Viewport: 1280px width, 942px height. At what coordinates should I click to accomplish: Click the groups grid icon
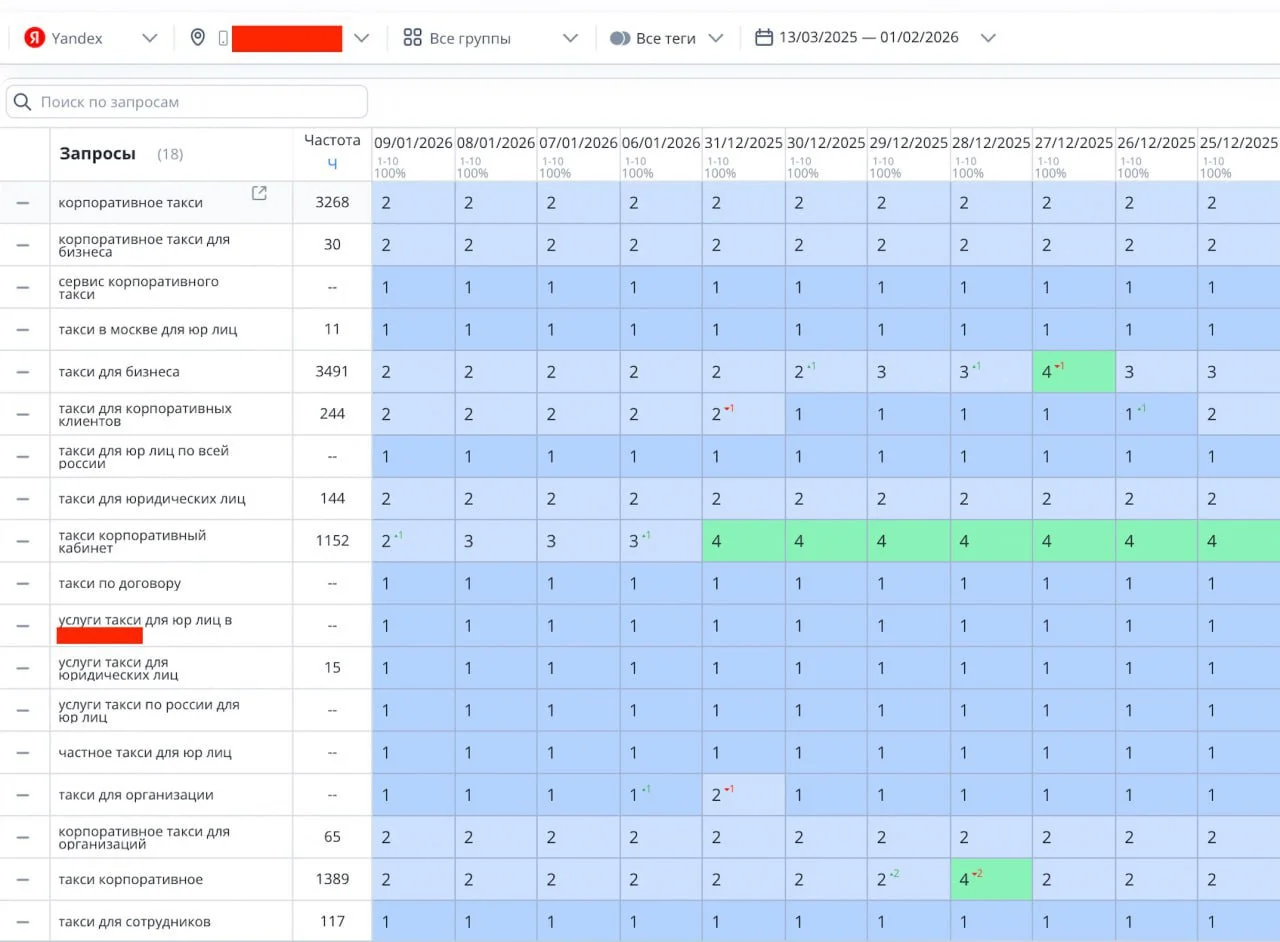point(412,38)
